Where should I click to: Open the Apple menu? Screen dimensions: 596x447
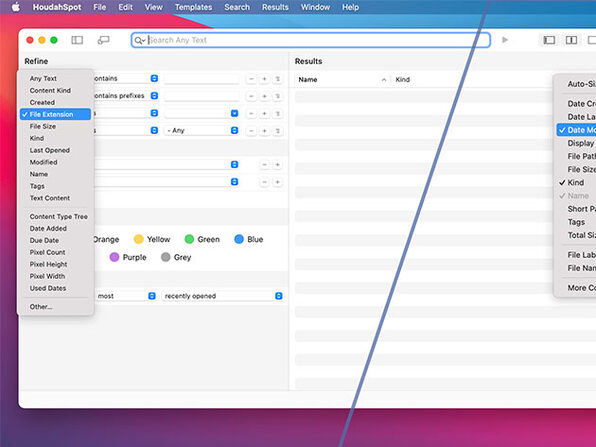tap(16, 7)
